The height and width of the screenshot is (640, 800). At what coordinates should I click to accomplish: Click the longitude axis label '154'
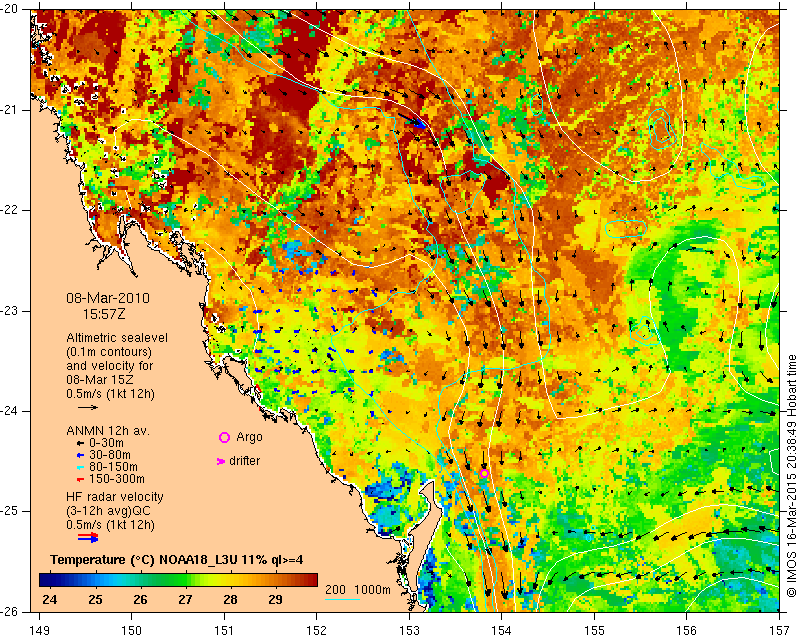click(x=502, y=631)
